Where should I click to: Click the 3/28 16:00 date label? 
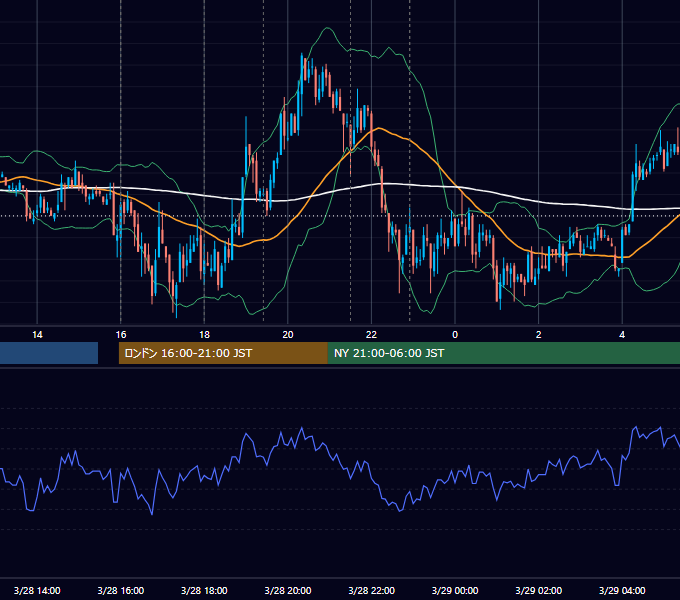coord(121,590)
